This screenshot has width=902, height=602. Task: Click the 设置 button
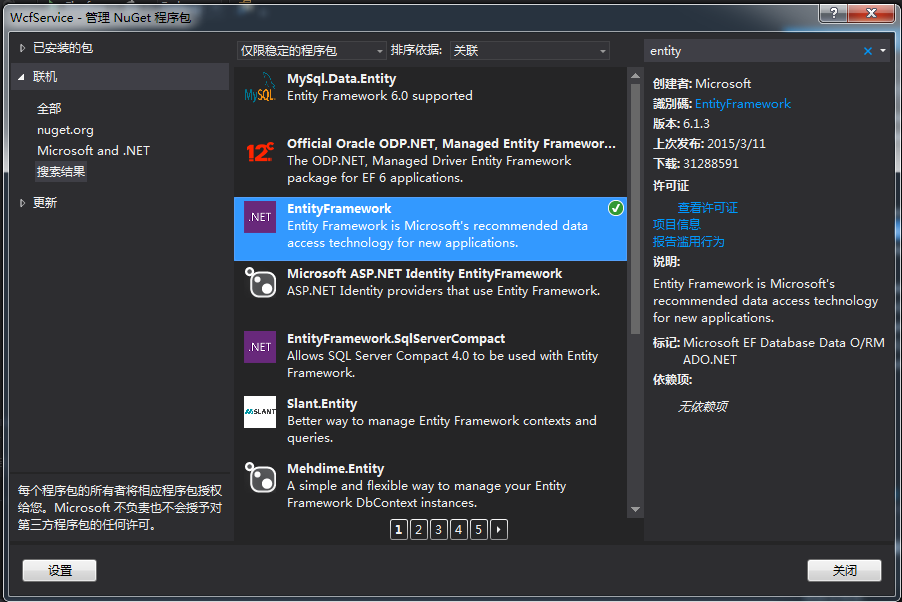(x=59, y=570)
